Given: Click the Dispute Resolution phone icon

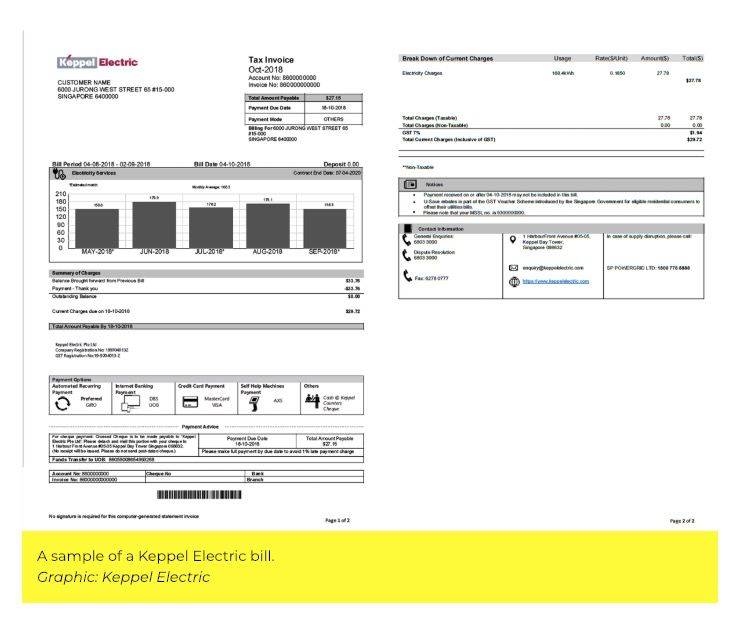Looking at the screenshot, I should click(406, 256).
